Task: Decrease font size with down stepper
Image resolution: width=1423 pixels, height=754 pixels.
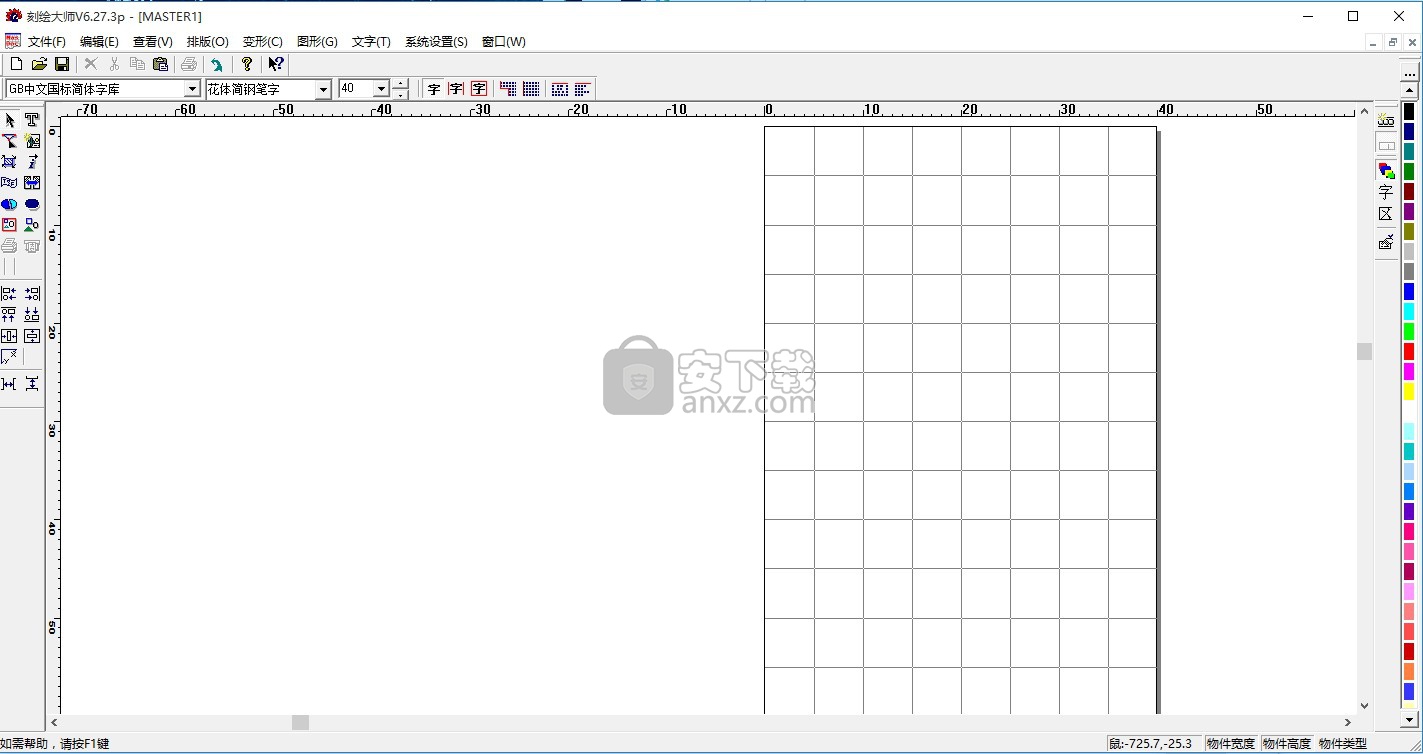Action: coord(400,94)
